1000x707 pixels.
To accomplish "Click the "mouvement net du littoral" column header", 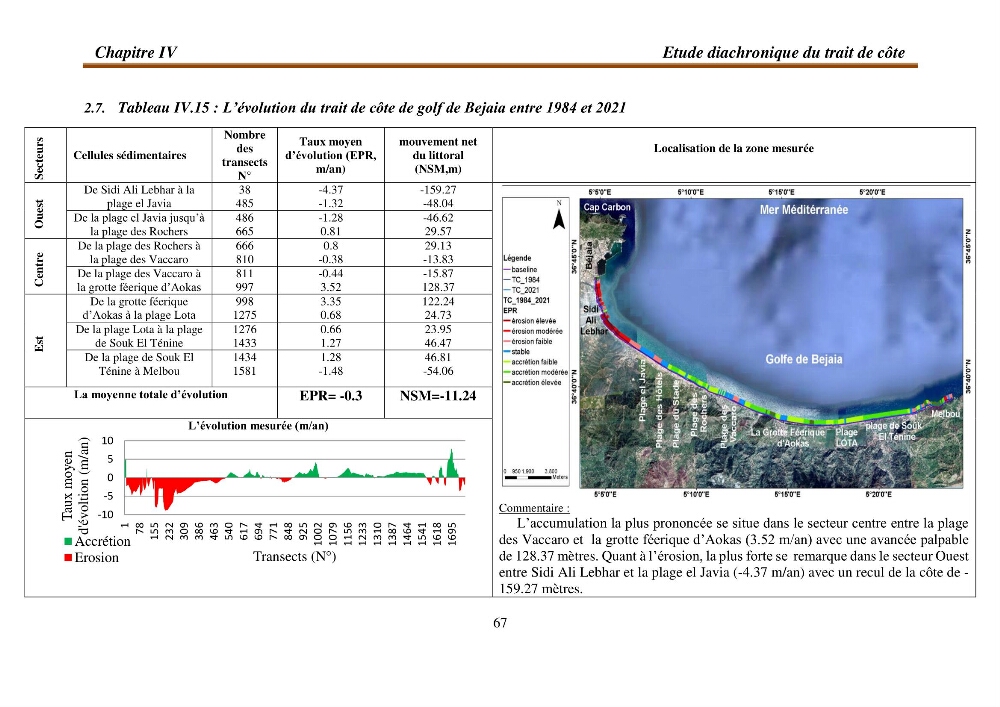I will click(x=438, y=155).
